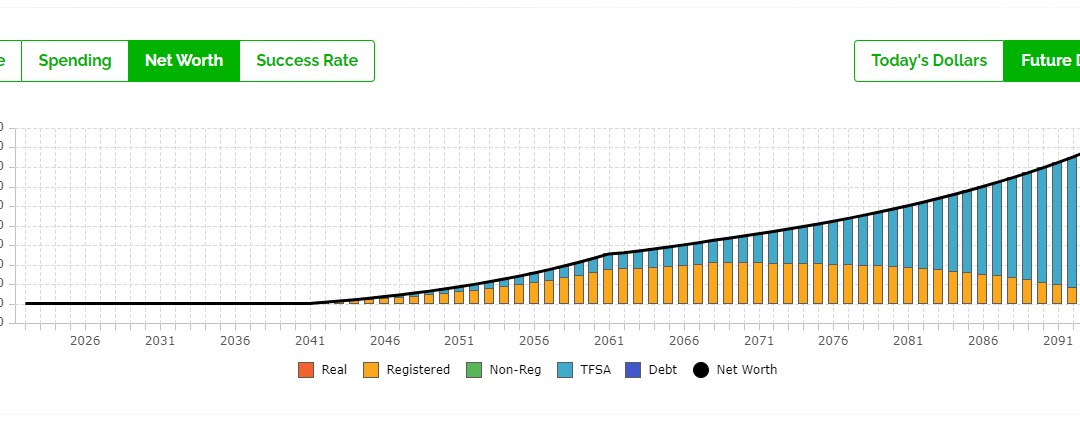This screenshot has width=1080, height=422.
Task: Hide the Non-Reg legend series
Action: coord(503,370)
